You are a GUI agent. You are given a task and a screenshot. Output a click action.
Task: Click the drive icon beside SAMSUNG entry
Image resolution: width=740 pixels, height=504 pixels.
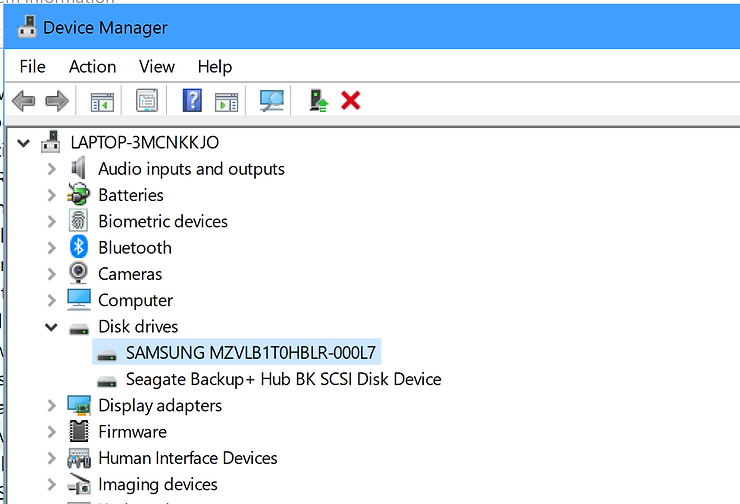pyautogui.click(x=107, y=355)
